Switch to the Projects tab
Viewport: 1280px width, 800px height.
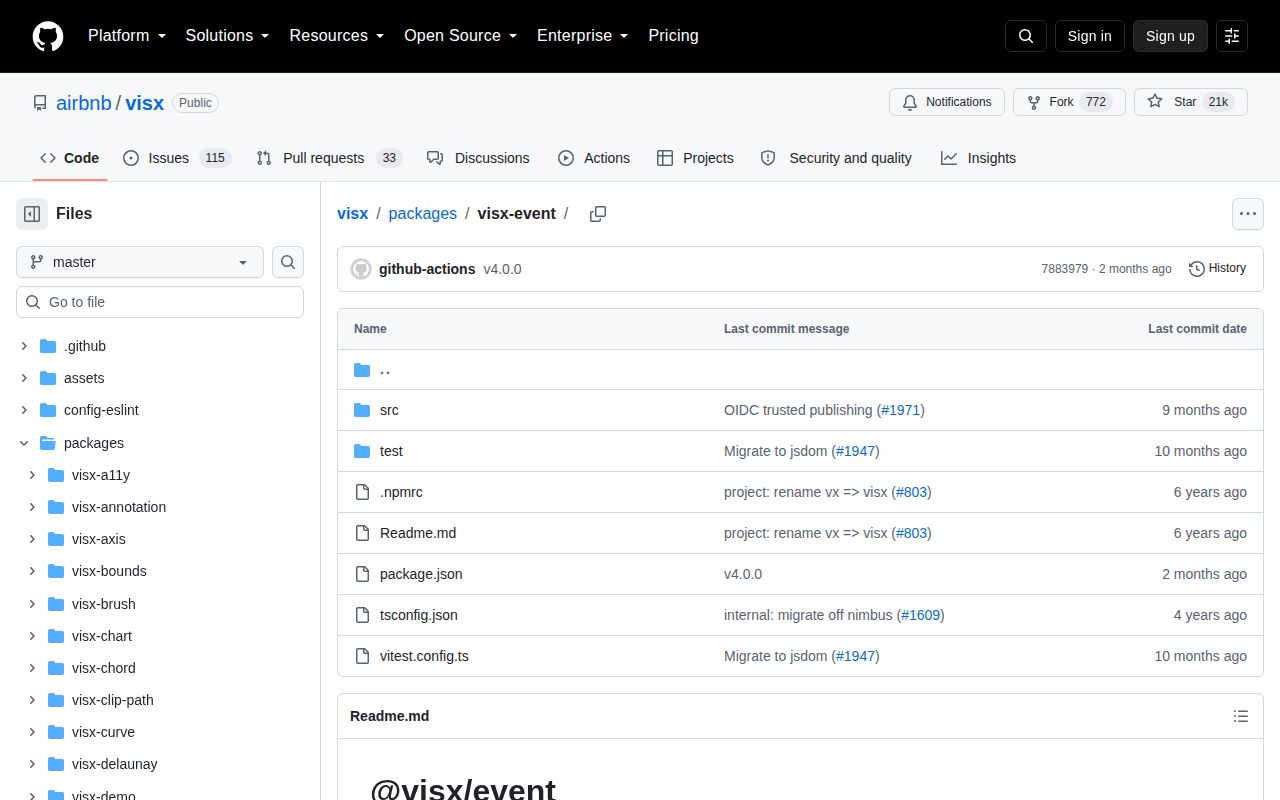pos(695,158)
